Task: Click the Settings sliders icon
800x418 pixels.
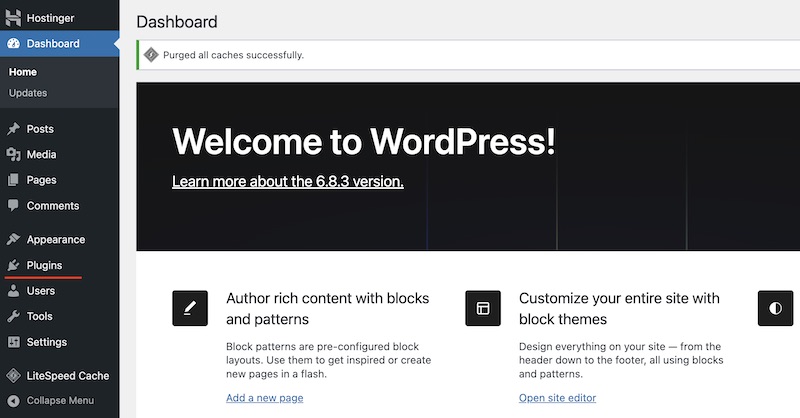Action: tap(14, 342)
